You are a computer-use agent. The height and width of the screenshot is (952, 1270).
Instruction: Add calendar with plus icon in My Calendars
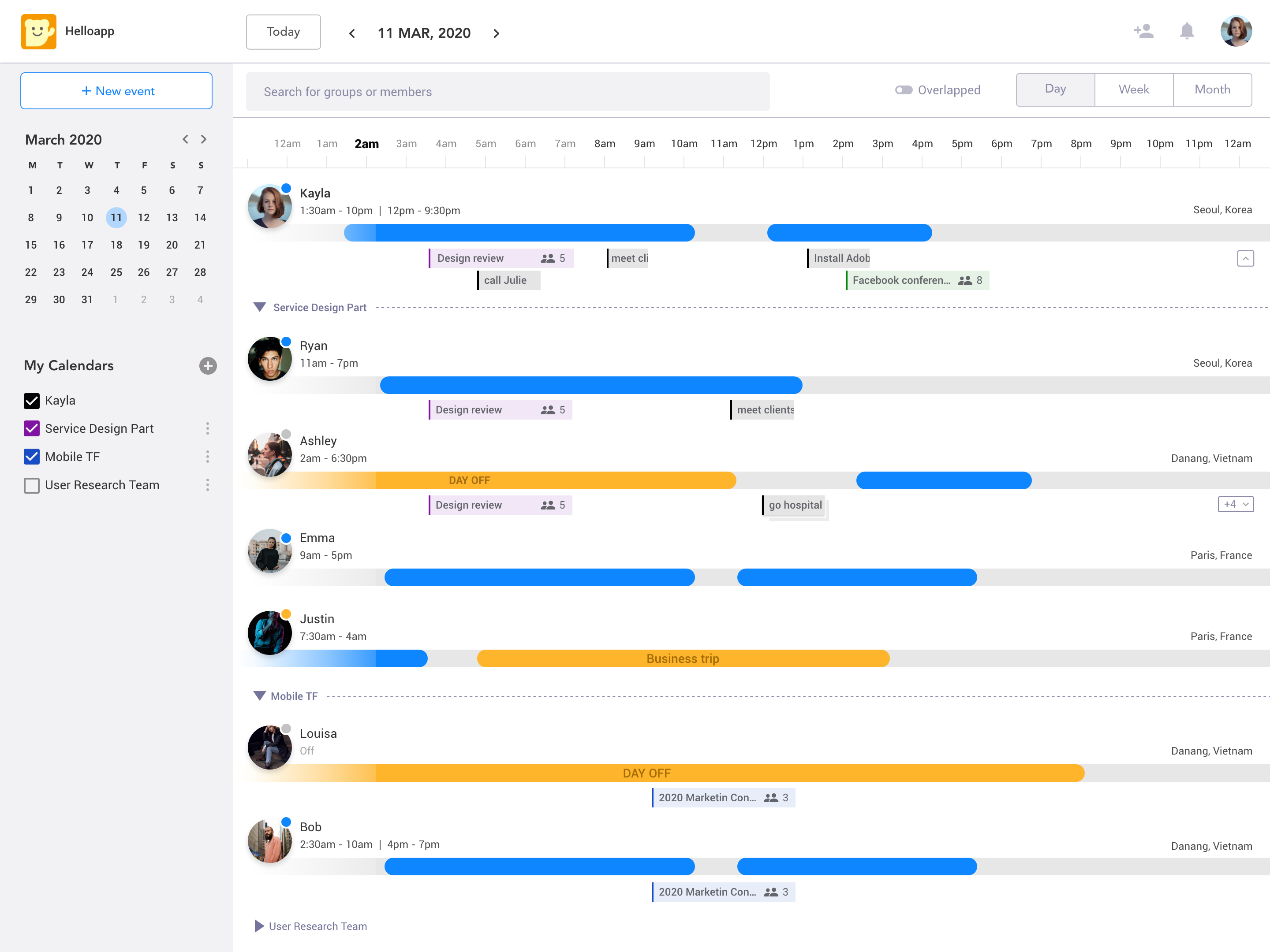tap(208, 365)
